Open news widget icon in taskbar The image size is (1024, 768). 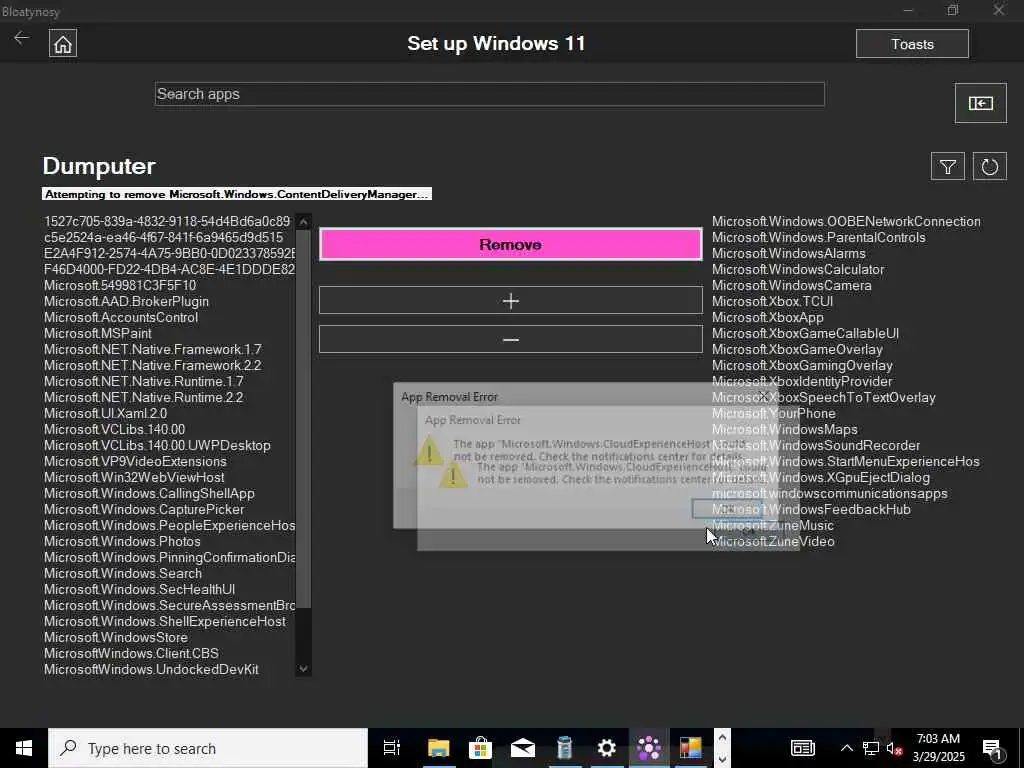[803, 748]
